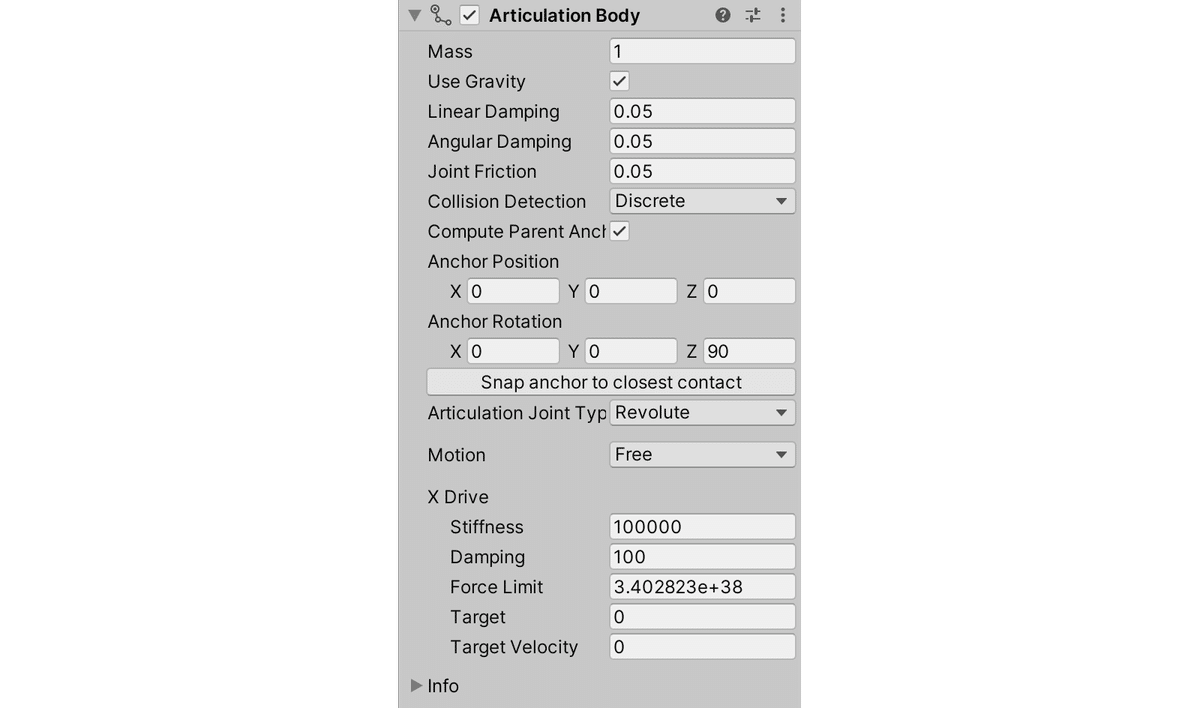Open the presets selector for Articulation Body
Screen dimensions: 1200x708
click(752, 15)
